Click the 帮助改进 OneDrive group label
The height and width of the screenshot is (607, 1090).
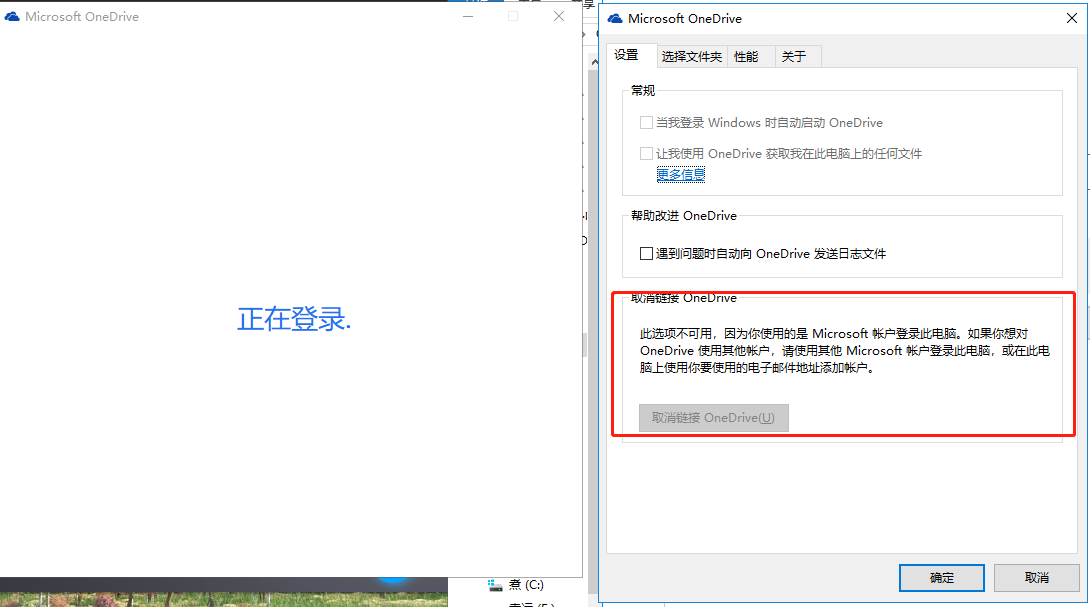tap(684, 216)
